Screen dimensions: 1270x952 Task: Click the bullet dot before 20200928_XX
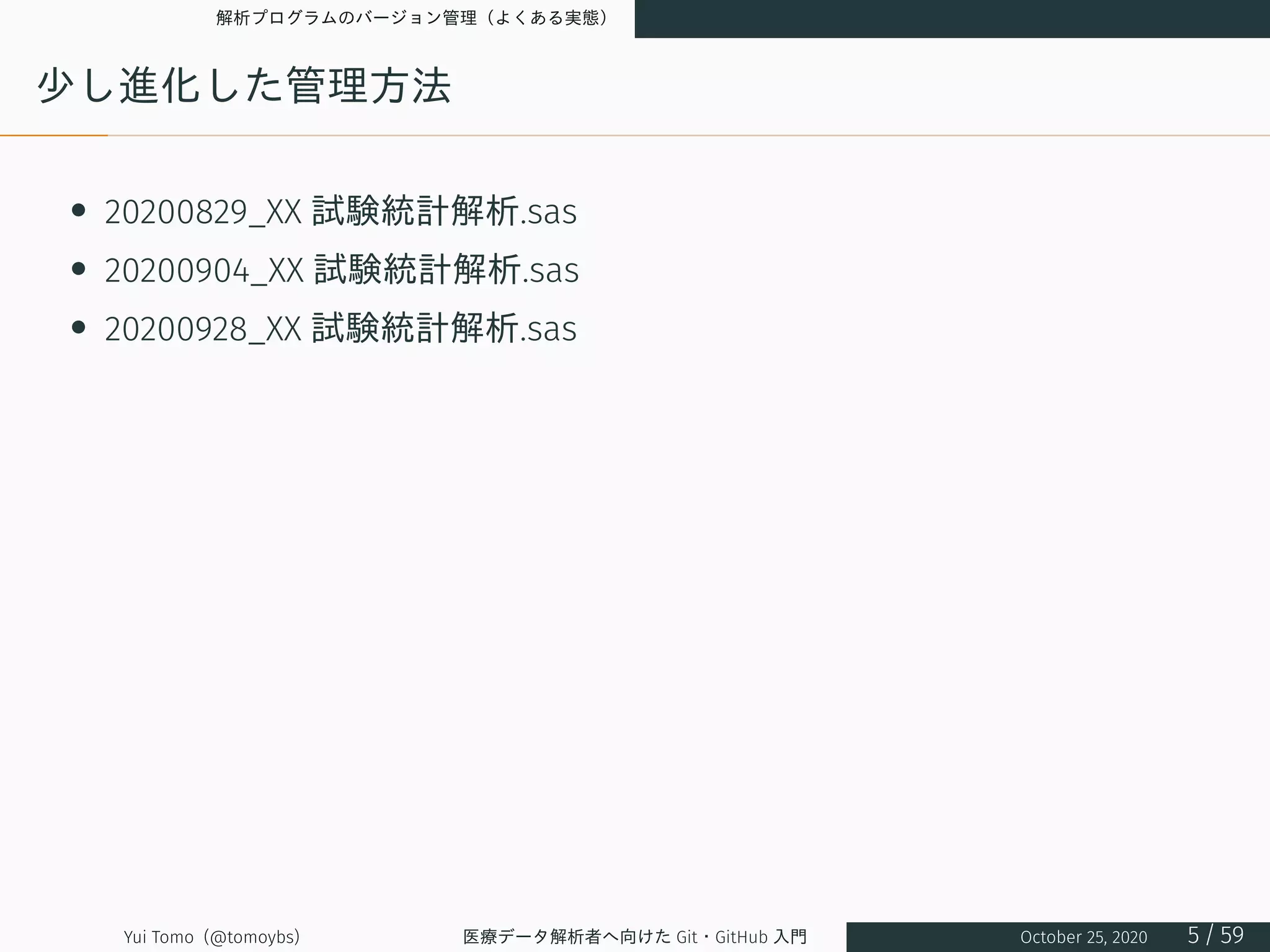click(x=78, y=327)
